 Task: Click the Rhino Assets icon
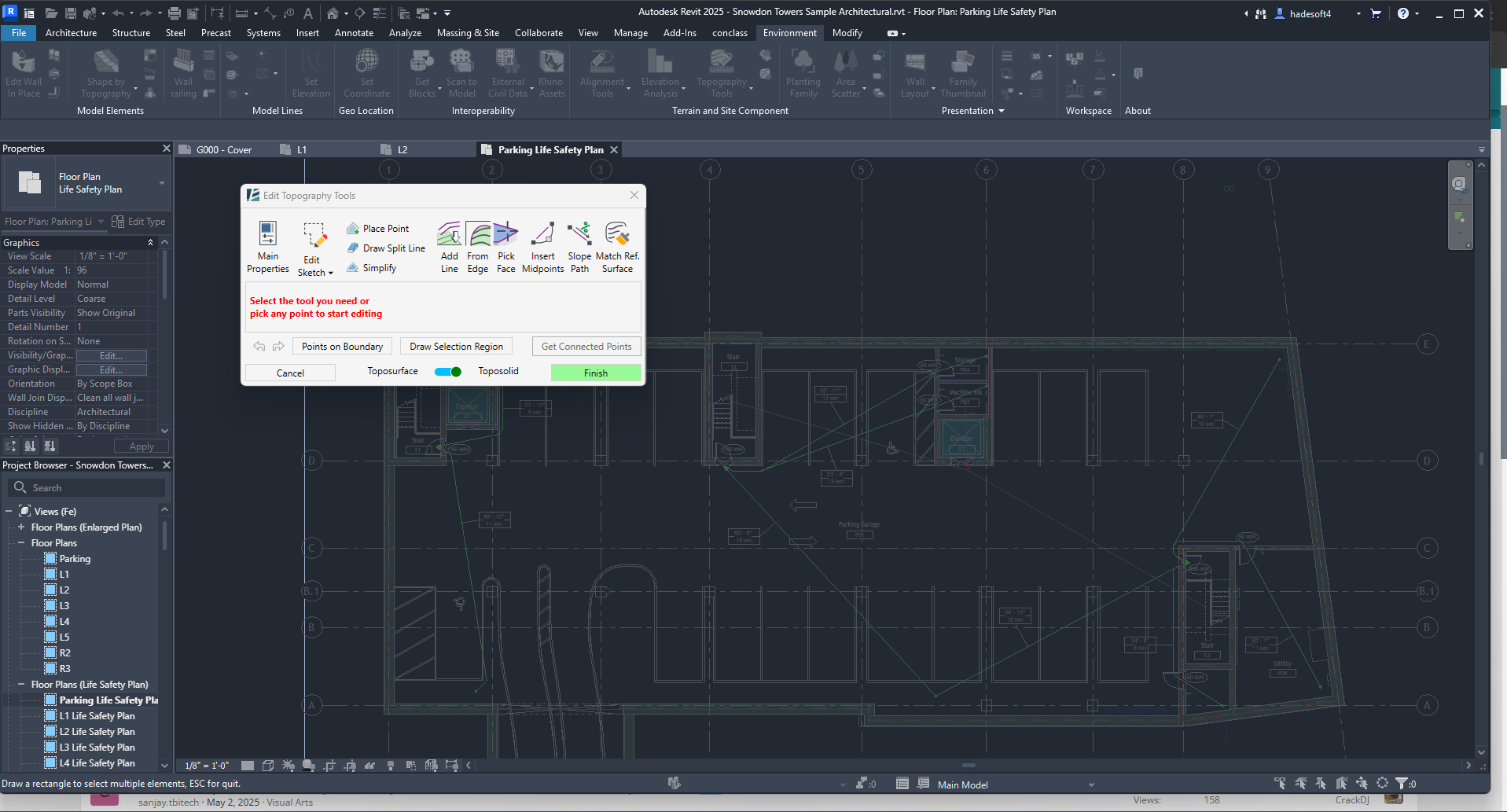551,61
